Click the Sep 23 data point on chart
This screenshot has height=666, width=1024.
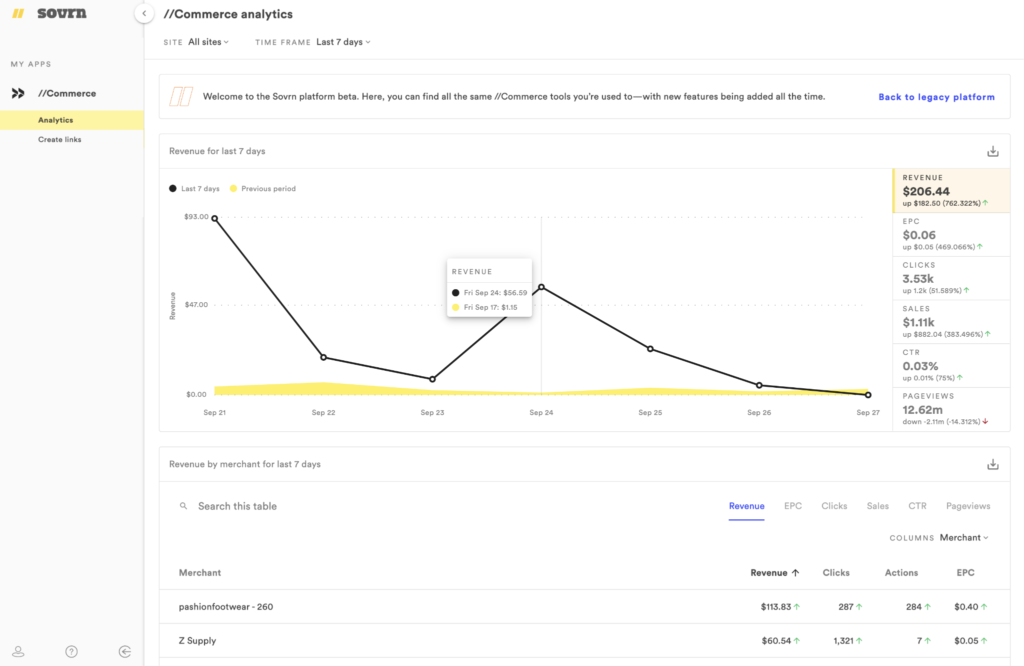click(x=432, y=379)
